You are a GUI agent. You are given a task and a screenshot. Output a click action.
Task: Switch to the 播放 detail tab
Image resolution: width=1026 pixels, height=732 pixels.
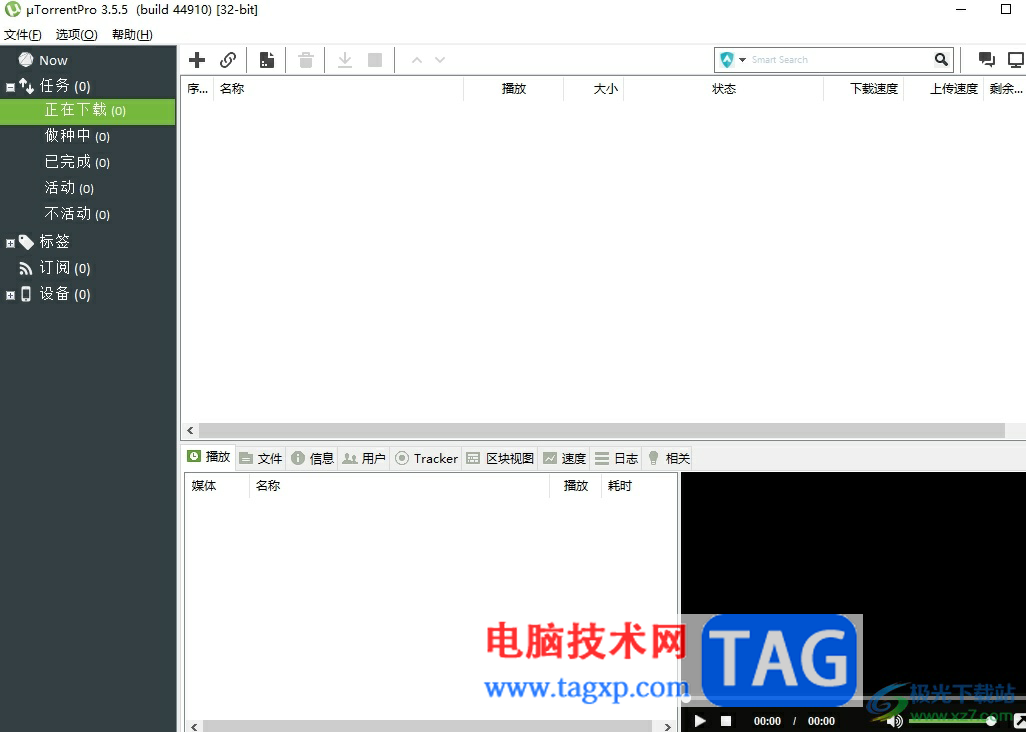tap(209, 457)
